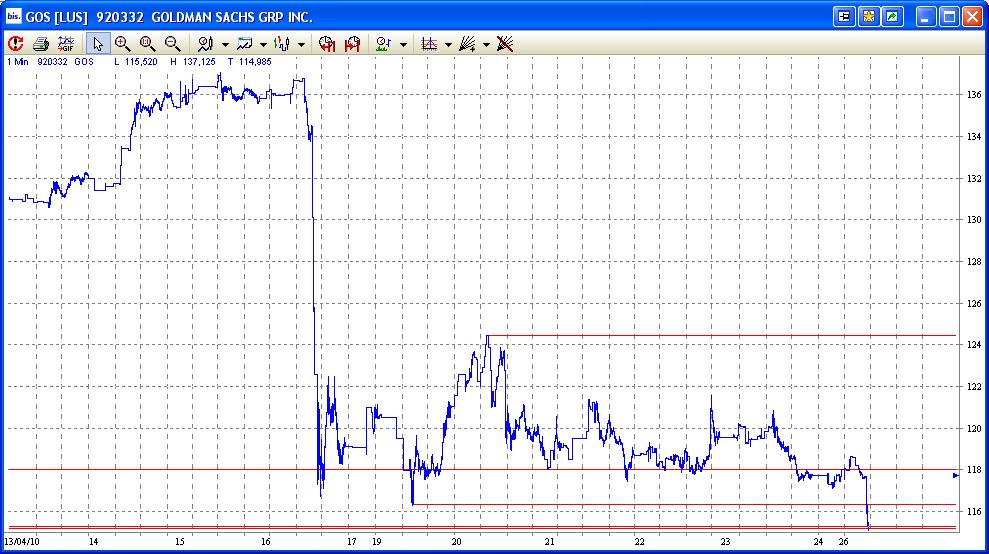
Task: Expand the line chart type dropdown arrow
Action: click(x=263, y=44)
